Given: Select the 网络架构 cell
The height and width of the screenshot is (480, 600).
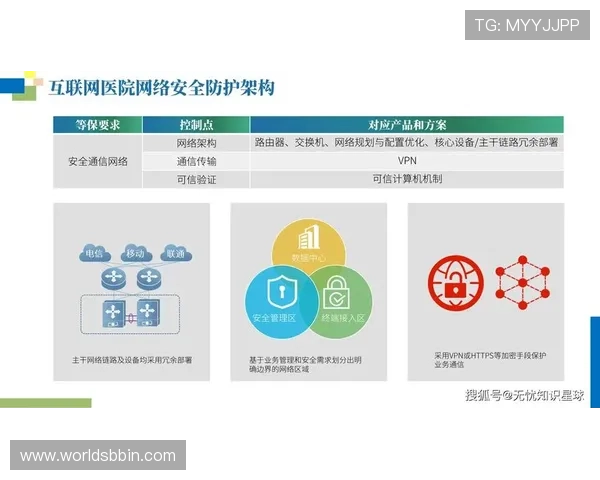Looking at the screenshot, I should pyautogui.click(x=196, y=143).
